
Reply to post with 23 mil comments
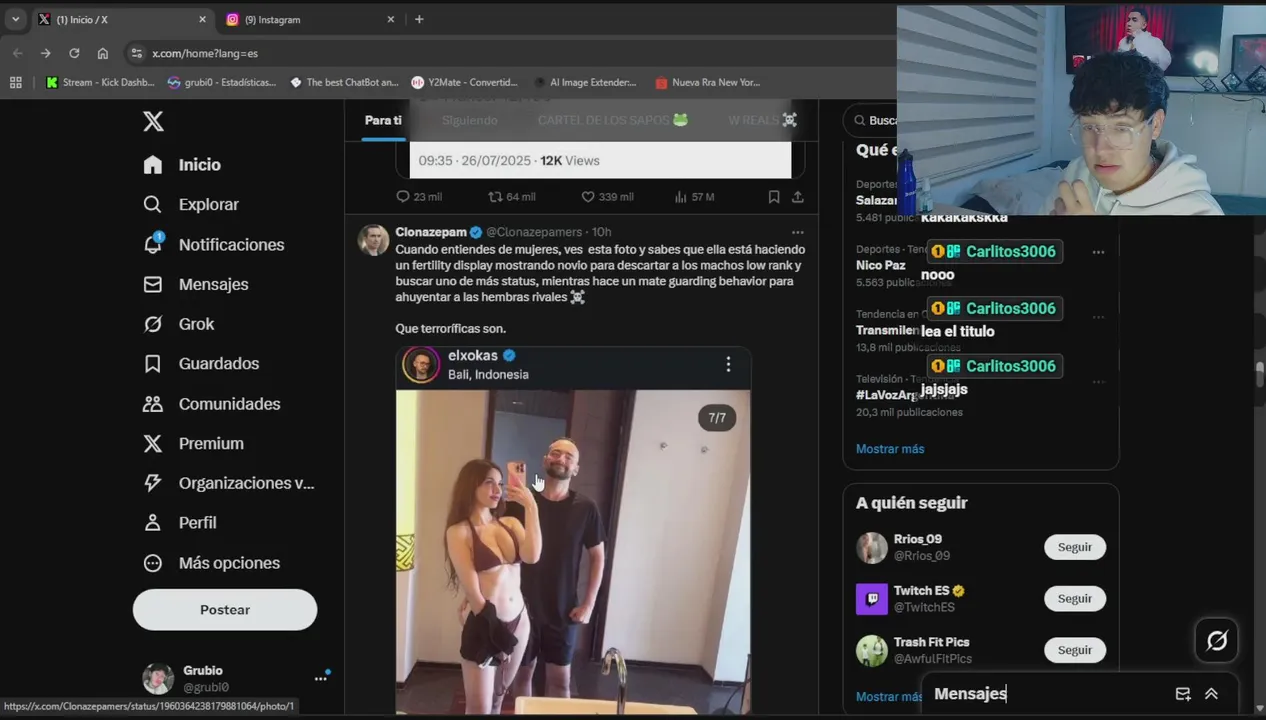pos(419,197)
